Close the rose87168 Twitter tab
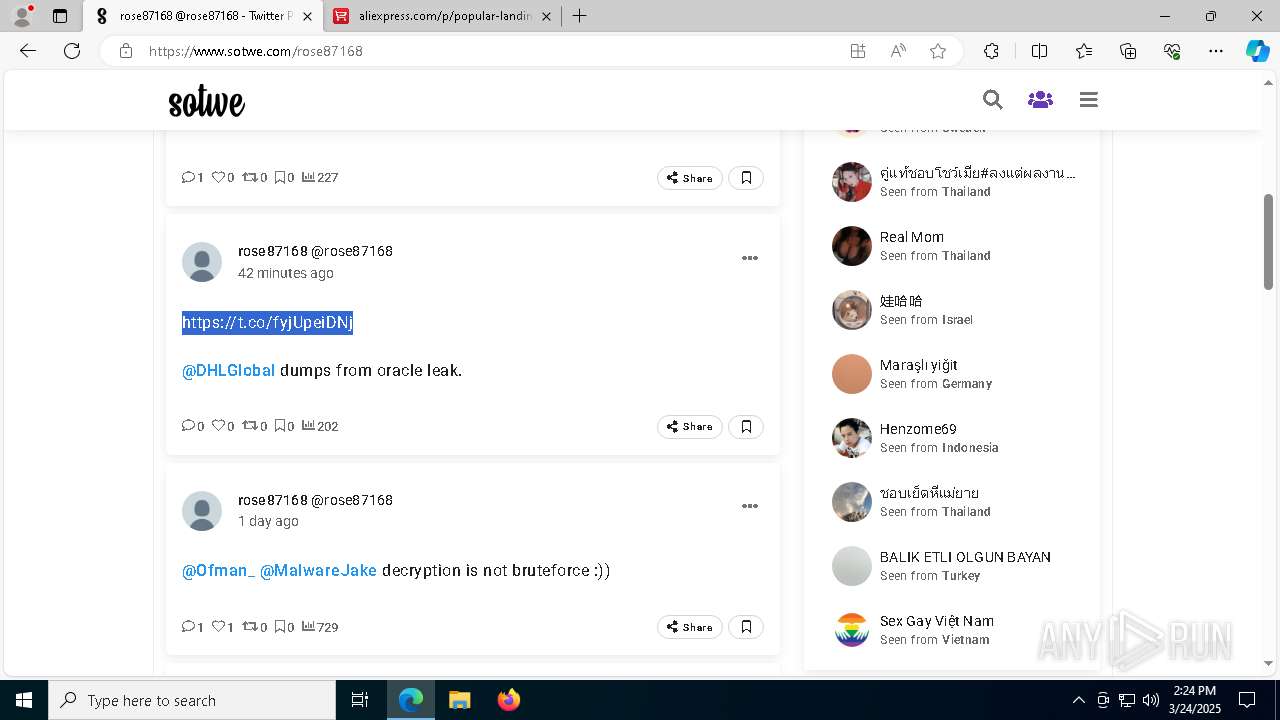 pos(307,16)
